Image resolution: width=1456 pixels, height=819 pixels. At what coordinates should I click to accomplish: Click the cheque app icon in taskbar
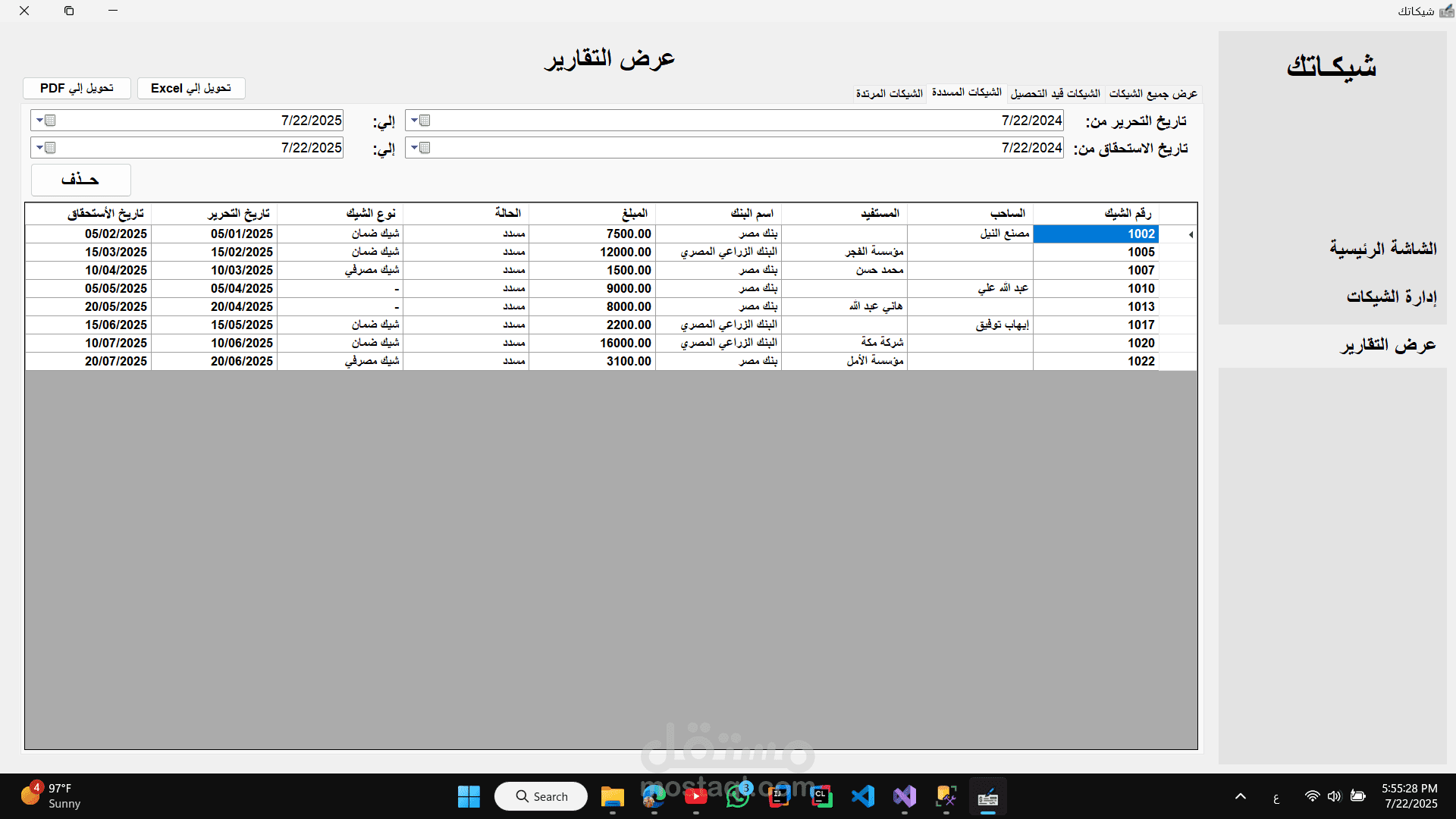[x=987, y=797]
